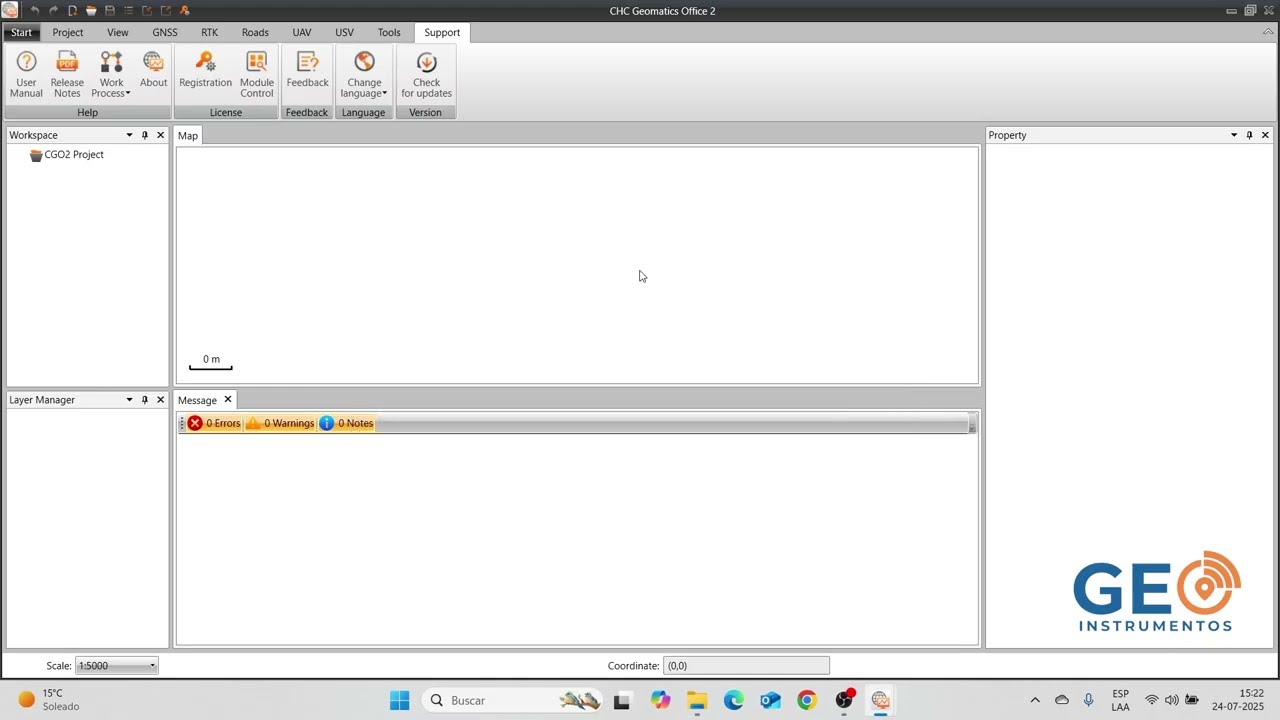
Task: Click the Save icon in quick toolbar
Action: pos(110,10)
